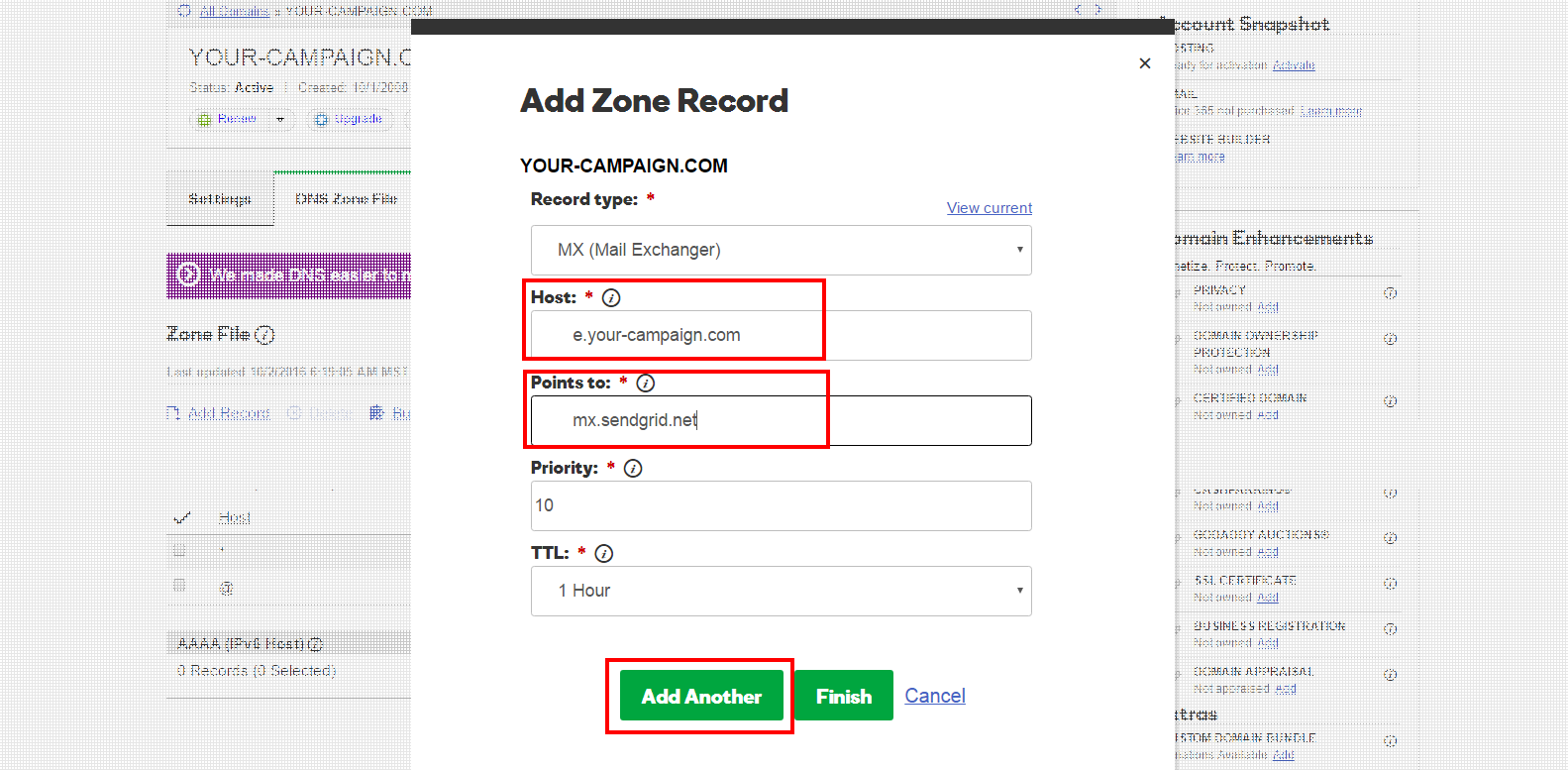
Task: Open the Record type dropdown
Action: click(782, 250)
